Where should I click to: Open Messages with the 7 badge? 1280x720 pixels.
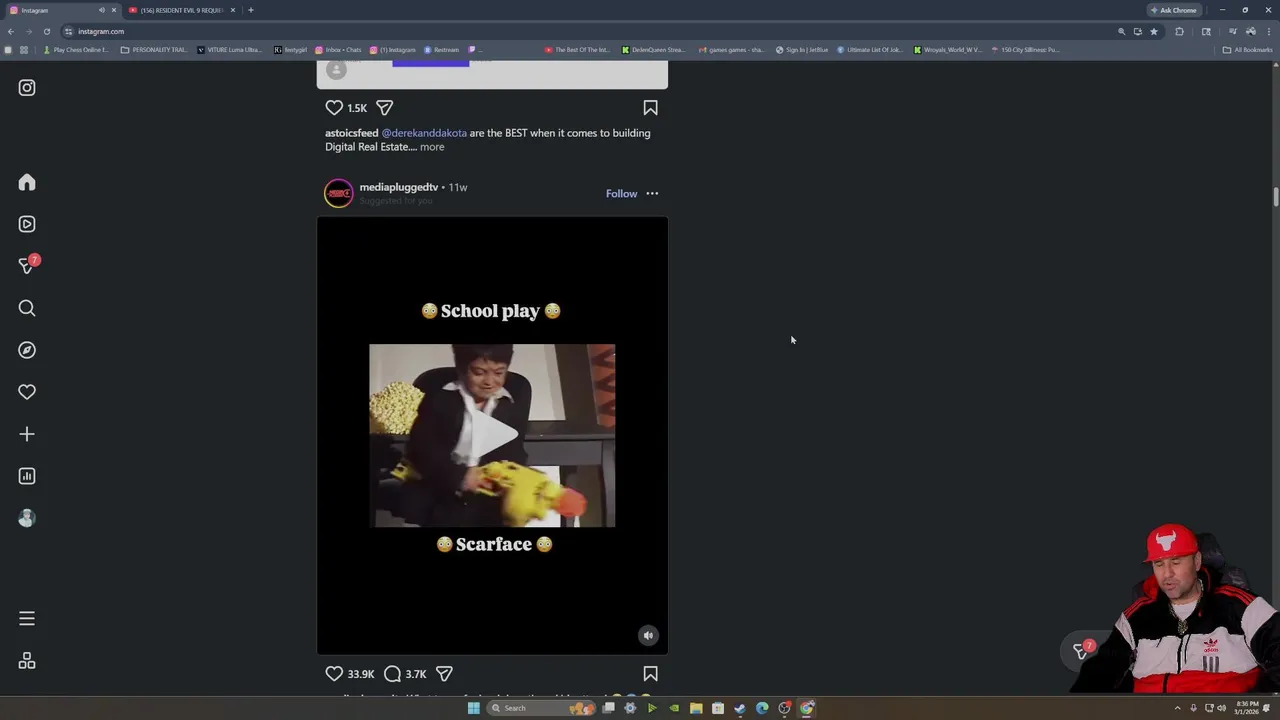click(x=27, y=265)
